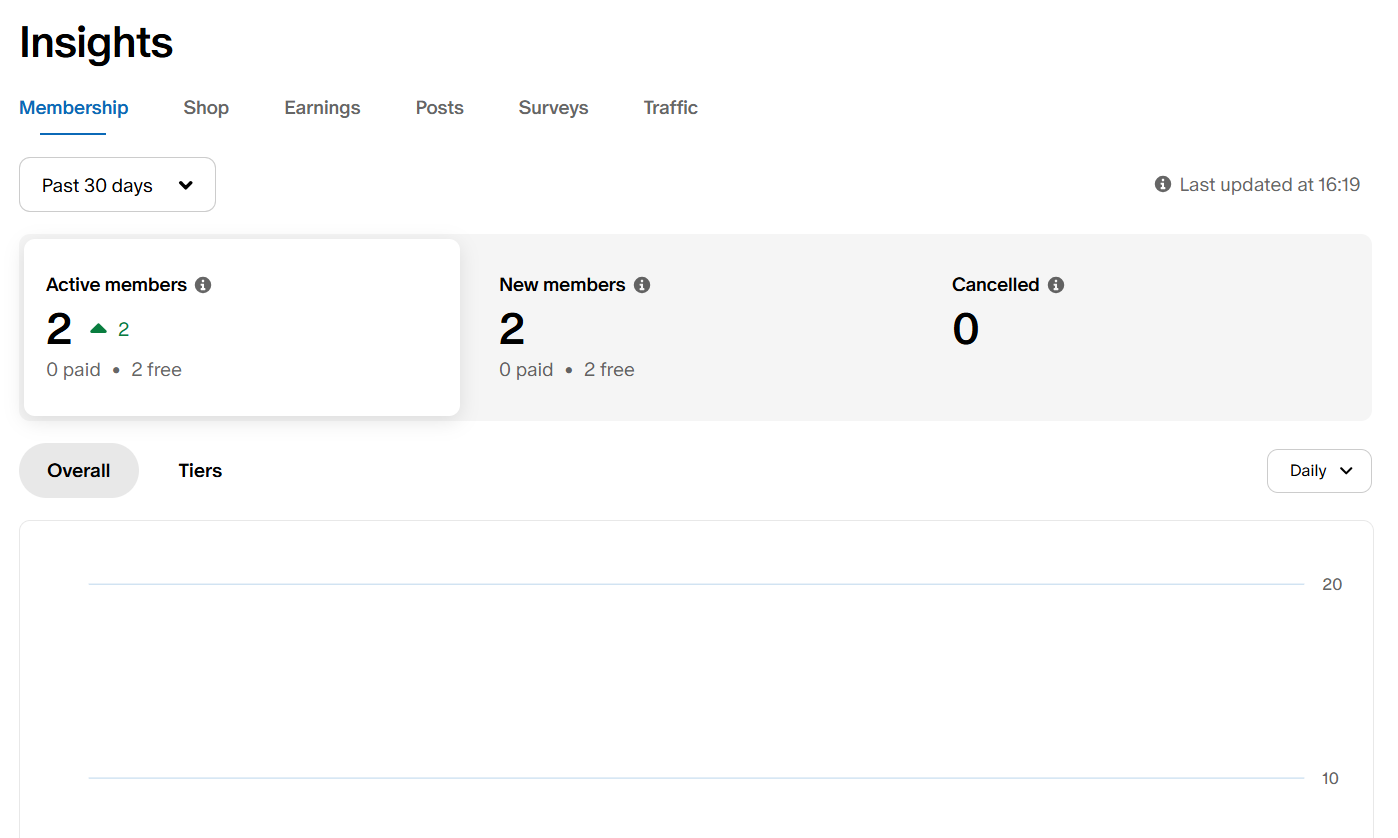Select the Overall chart view

[x=79, y=471]
